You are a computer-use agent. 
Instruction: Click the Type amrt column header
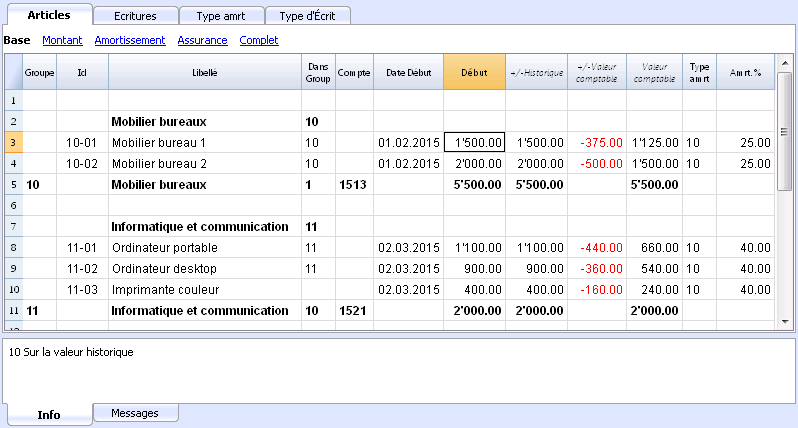click(x=699, y=72)
